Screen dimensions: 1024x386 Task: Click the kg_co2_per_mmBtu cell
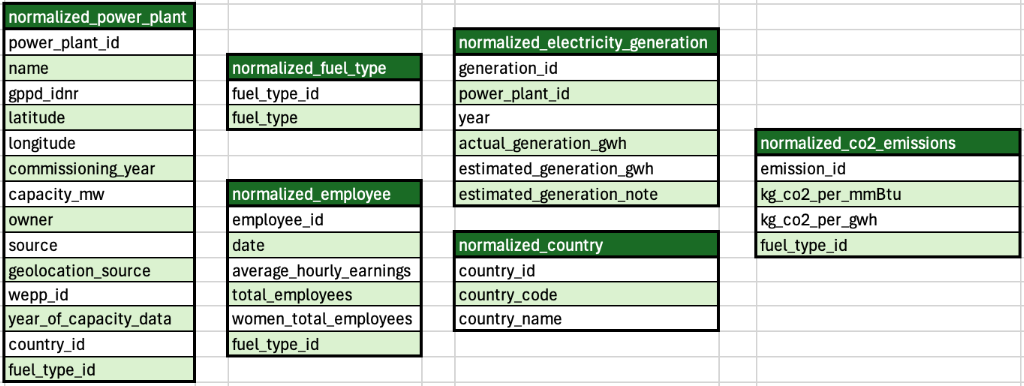(x=888, y=194)
